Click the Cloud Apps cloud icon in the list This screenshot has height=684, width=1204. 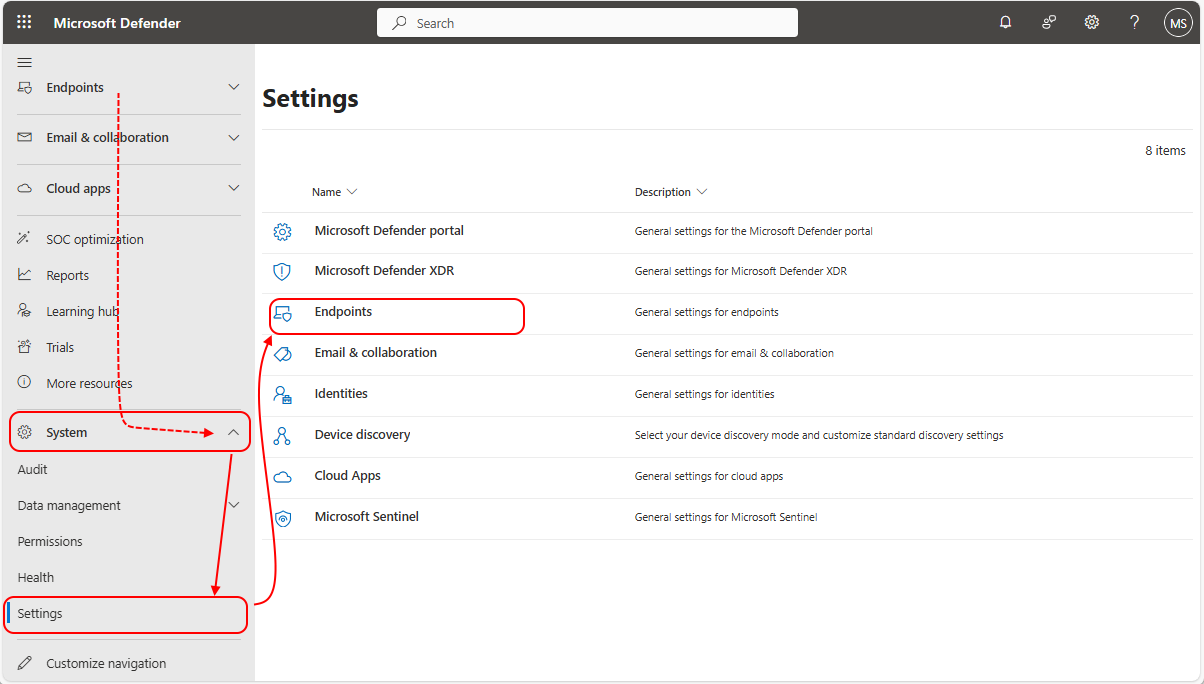282,475
